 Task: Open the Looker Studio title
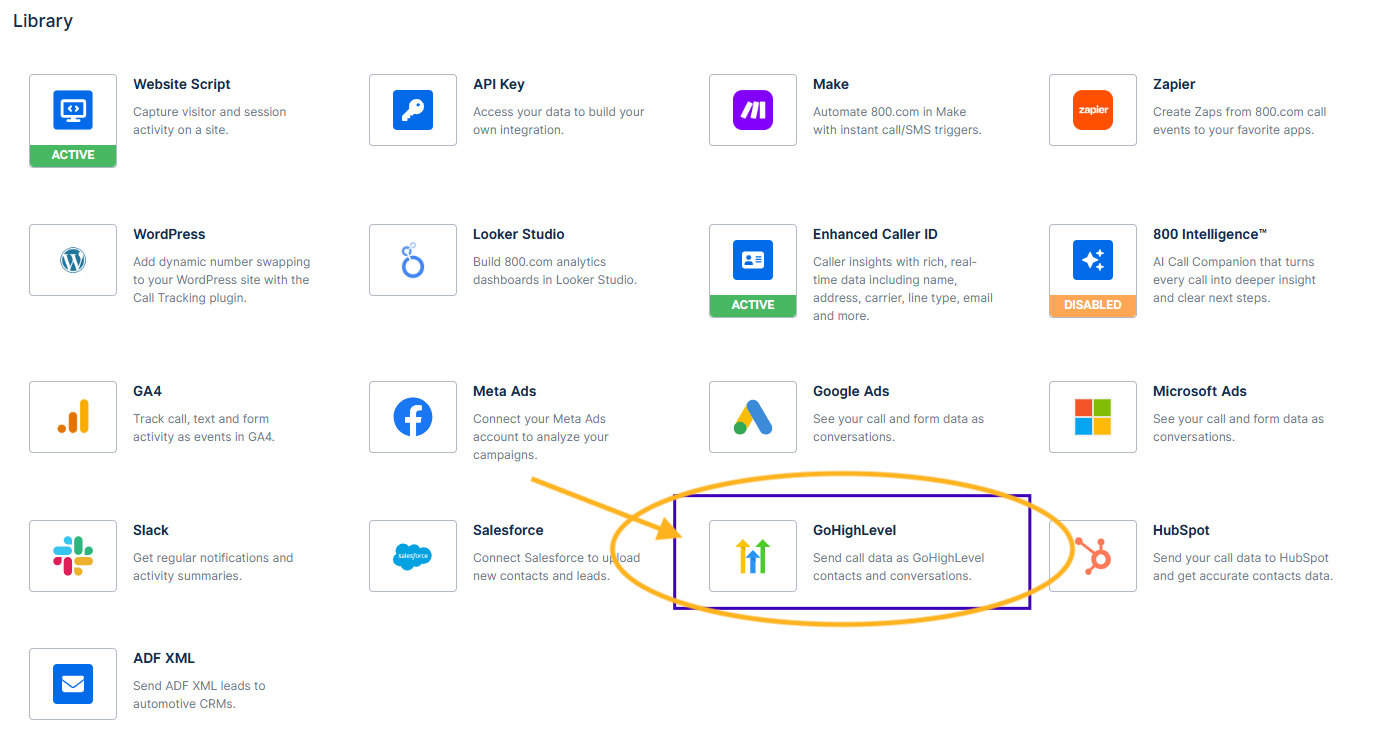[x=519, y=234]
